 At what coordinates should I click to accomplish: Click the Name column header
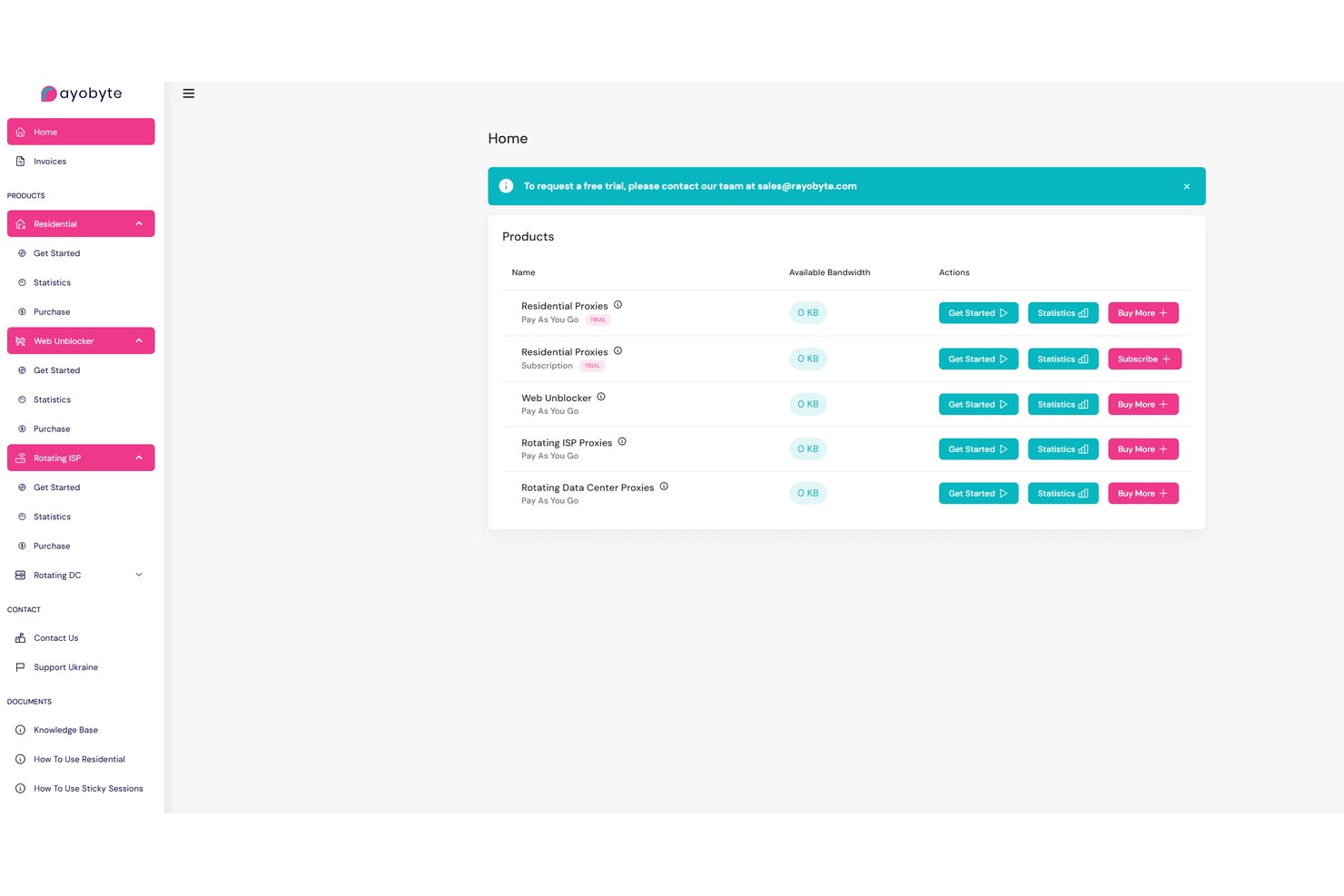click(523, 272)
